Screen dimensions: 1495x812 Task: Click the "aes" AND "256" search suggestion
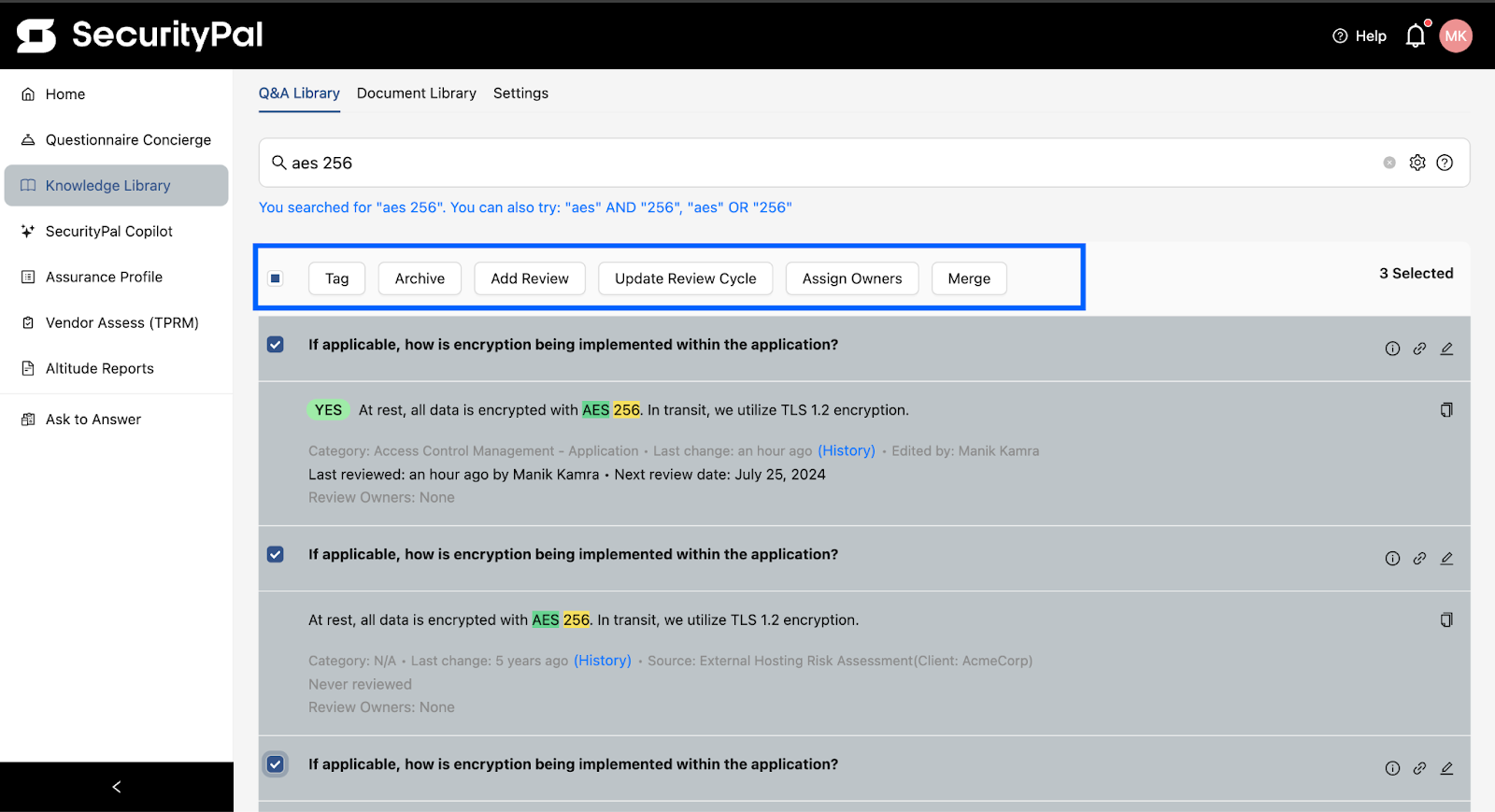623,207
